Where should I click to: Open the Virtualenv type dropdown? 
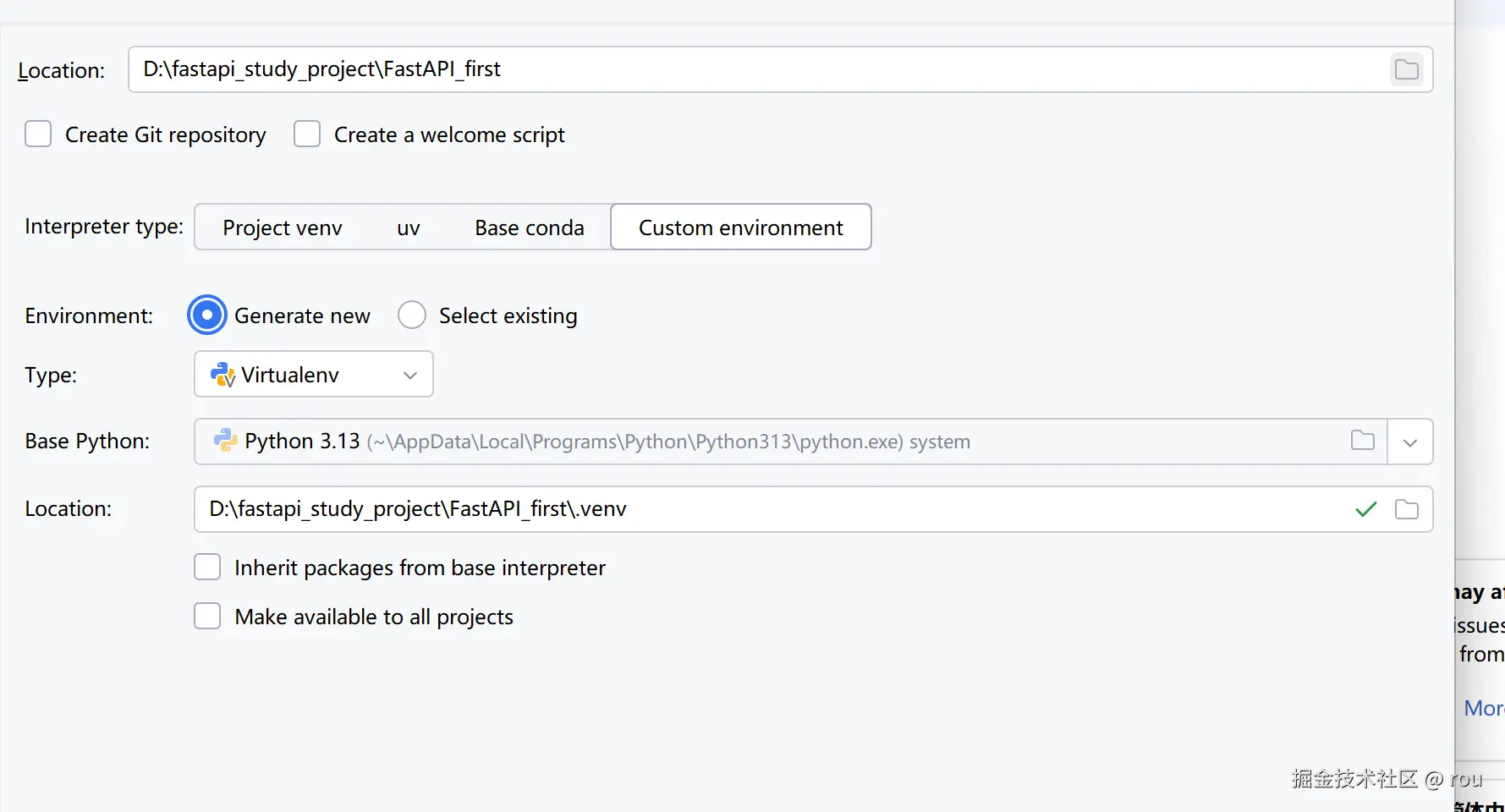pos(314,375)
